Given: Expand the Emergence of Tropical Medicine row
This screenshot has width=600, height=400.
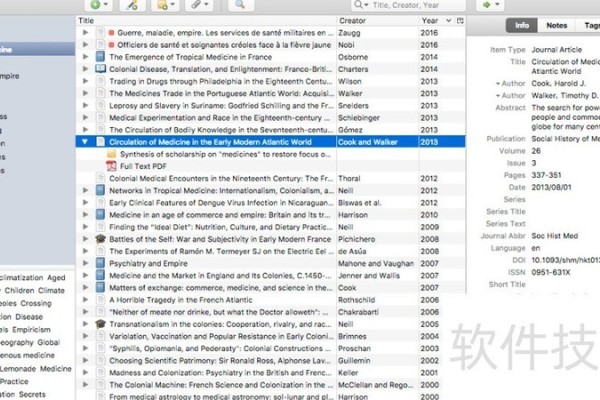Looking at the screenshot, I should pyautogui.click(x=85, y=57).
